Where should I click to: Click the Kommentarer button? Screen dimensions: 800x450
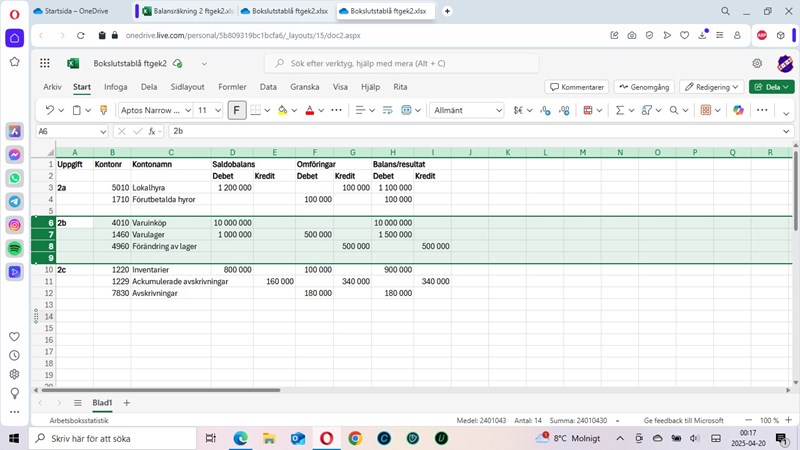tap(576, 87)
